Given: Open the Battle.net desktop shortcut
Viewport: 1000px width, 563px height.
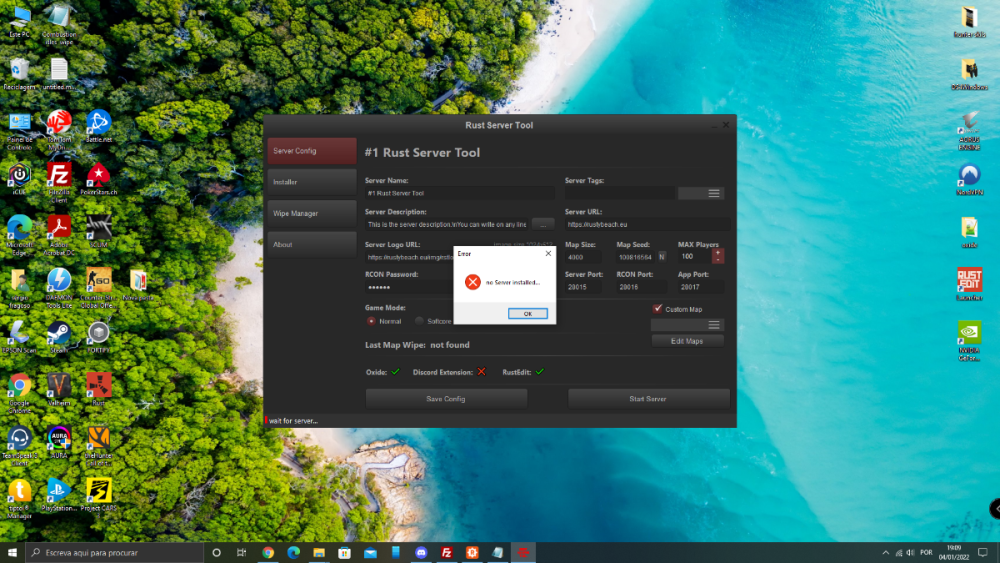Looking at the screenshot, I should (x=98, y=123).
